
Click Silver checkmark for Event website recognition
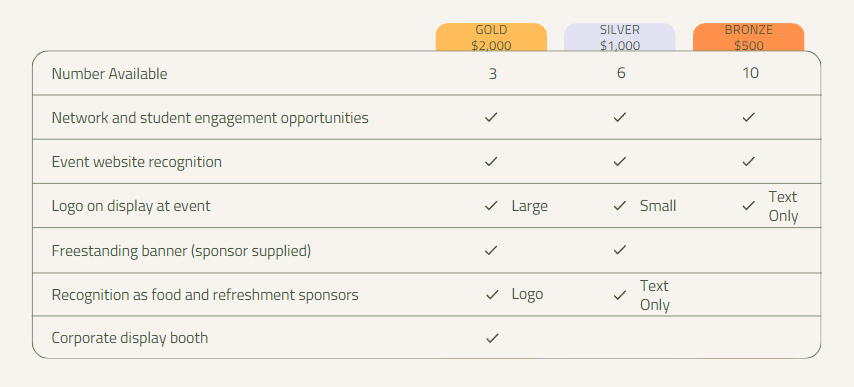[619, 162]
